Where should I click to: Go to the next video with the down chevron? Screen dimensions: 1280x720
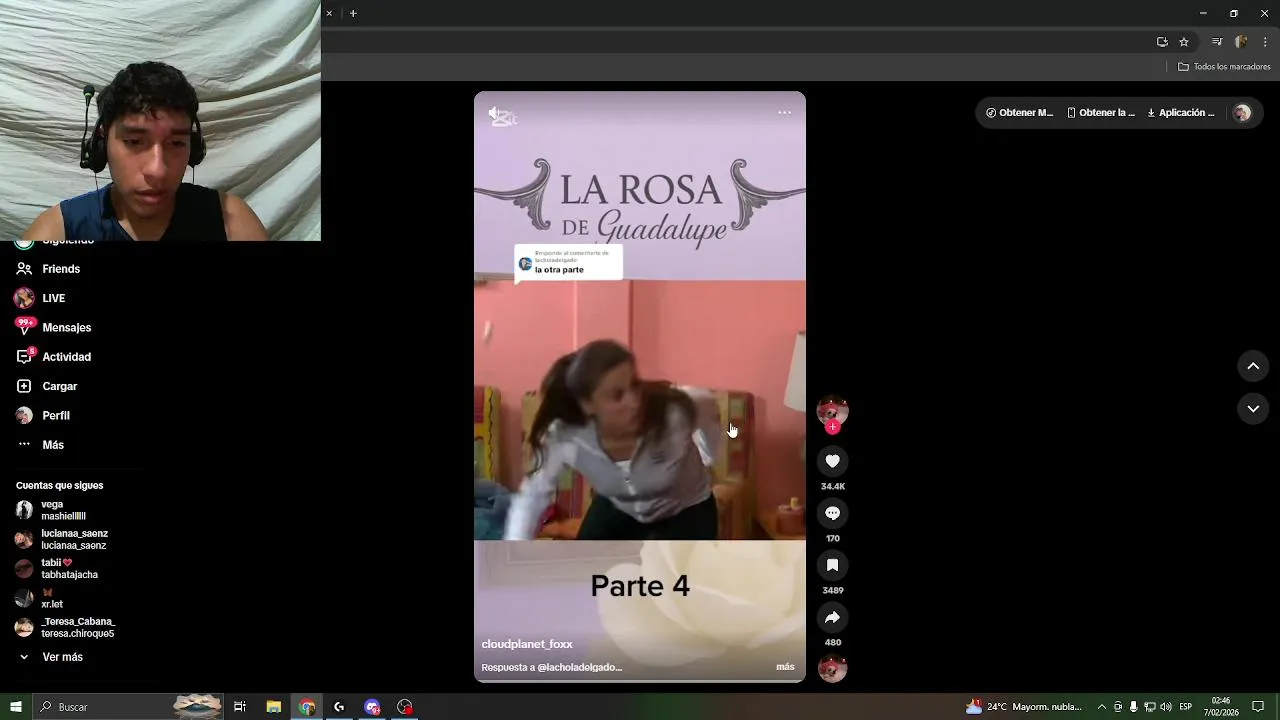(1253, 408)
